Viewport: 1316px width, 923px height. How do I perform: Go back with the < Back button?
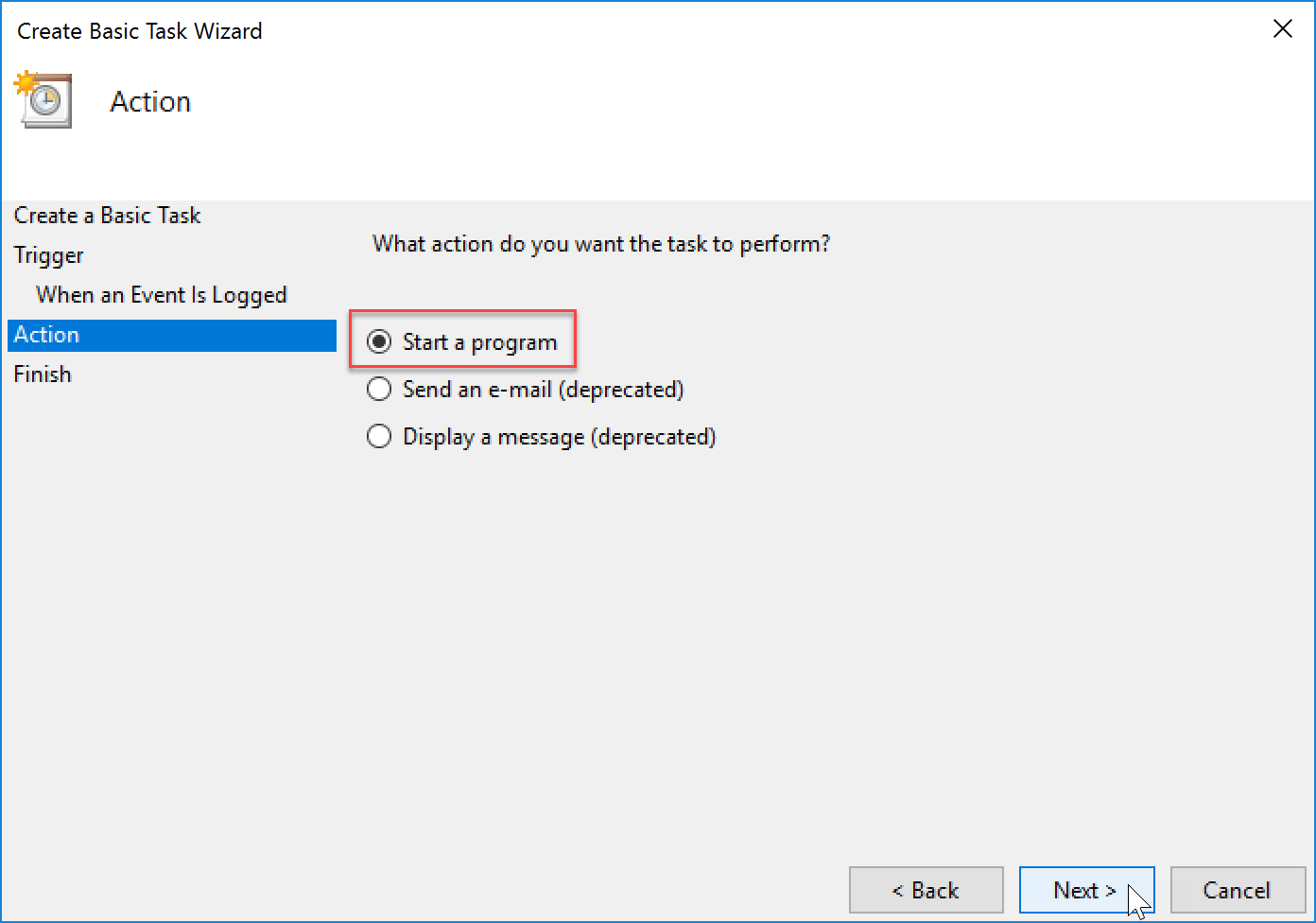[926, 890]
